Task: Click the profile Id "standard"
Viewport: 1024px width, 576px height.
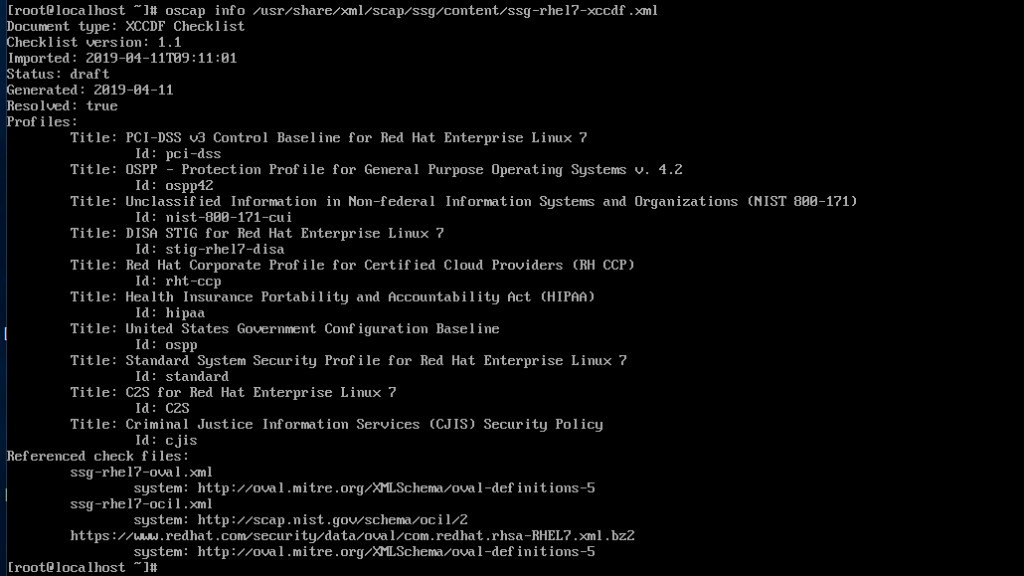Action: tap(197, 376)
